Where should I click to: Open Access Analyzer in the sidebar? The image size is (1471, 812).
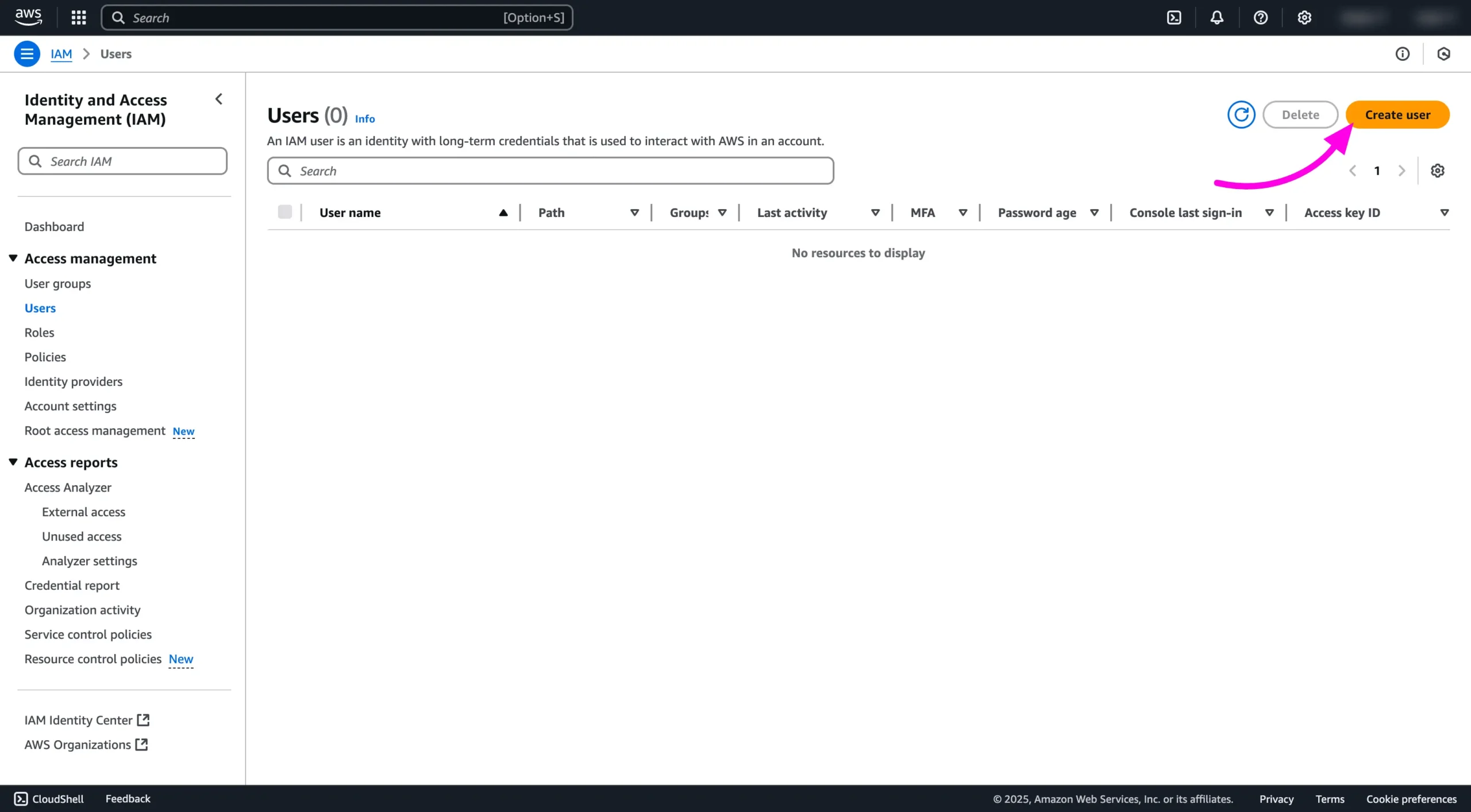click(x=68, y=488)
